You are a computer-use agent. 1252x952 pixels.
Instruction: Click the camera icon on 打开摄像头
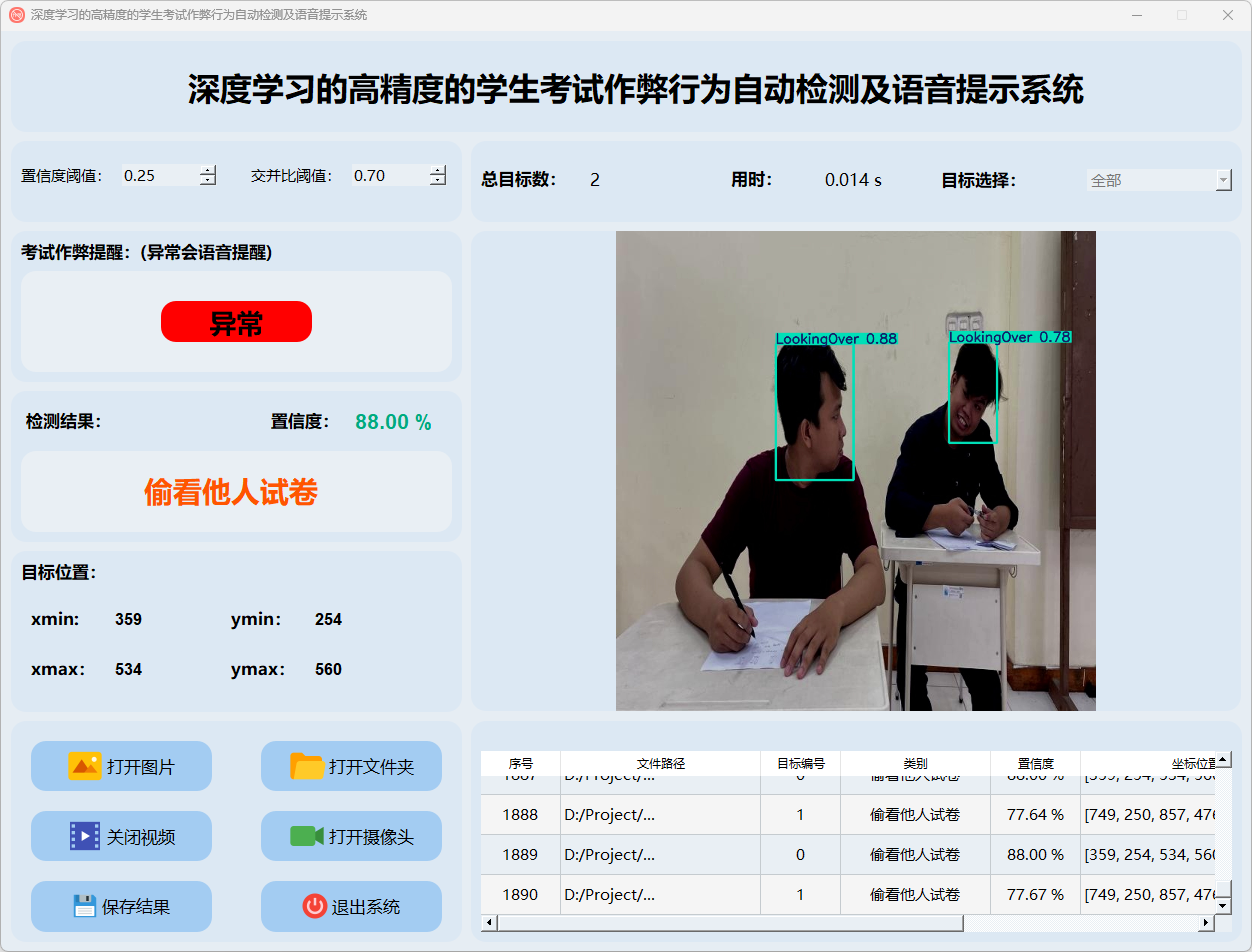click(x=307, y=836)
